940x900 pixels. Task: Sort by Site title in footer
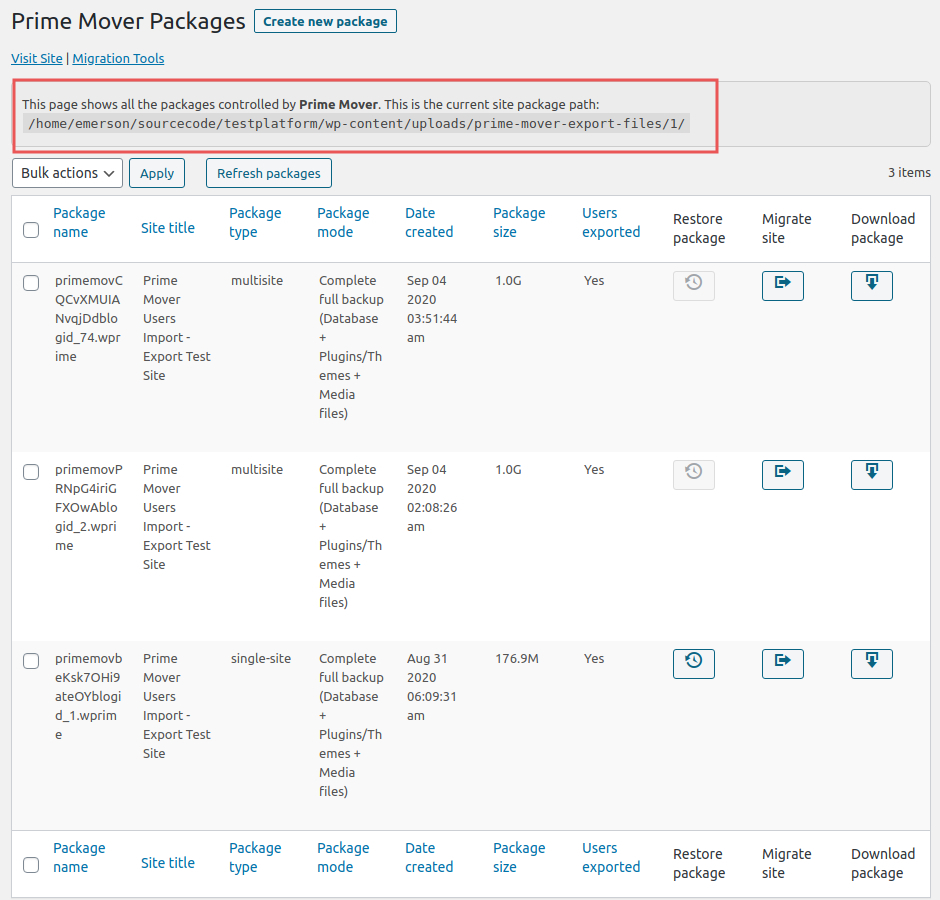tap(168, 863)
